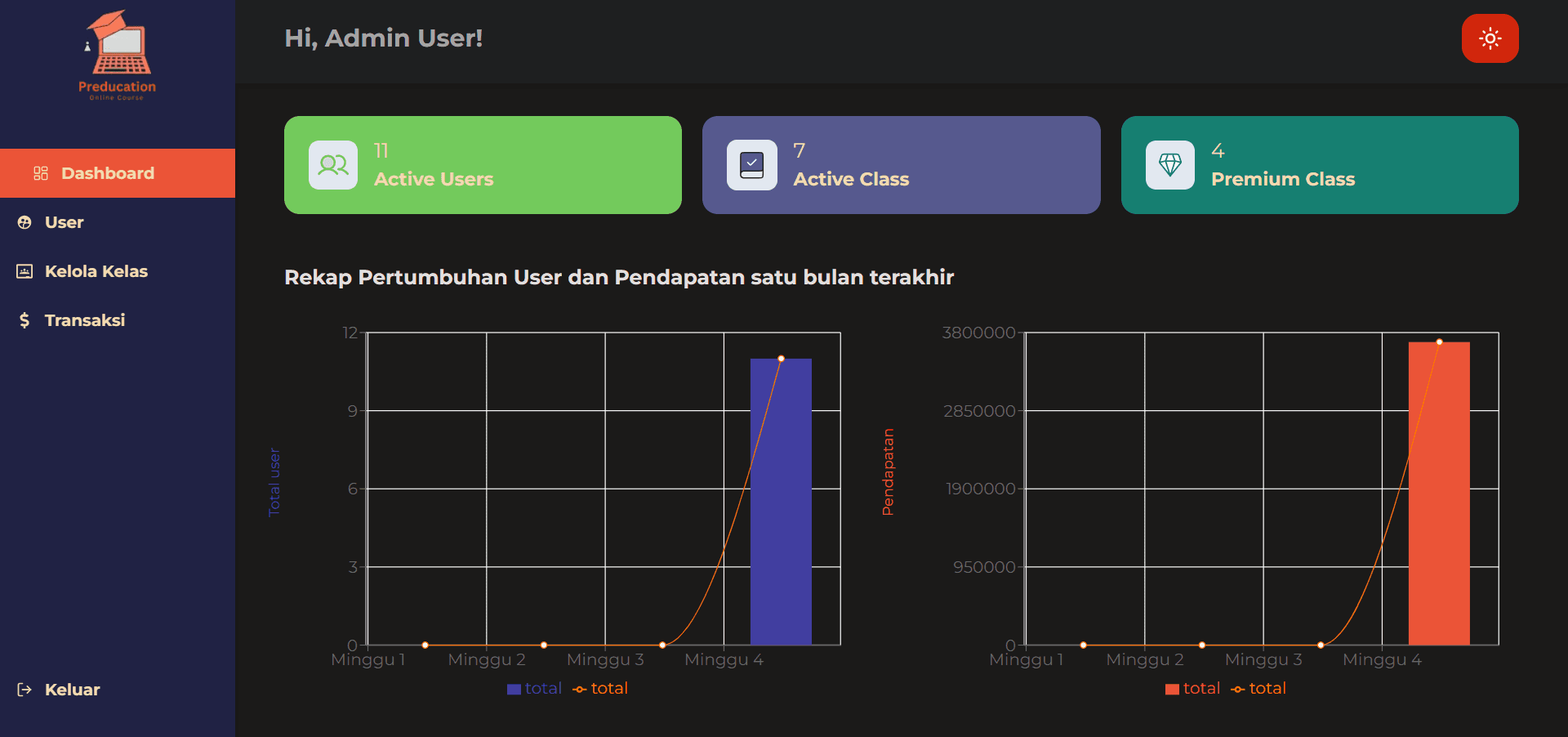Click the red Minggu 4 bar in Pendapatan chart

pyautogui.click(x=1439, y=498)
